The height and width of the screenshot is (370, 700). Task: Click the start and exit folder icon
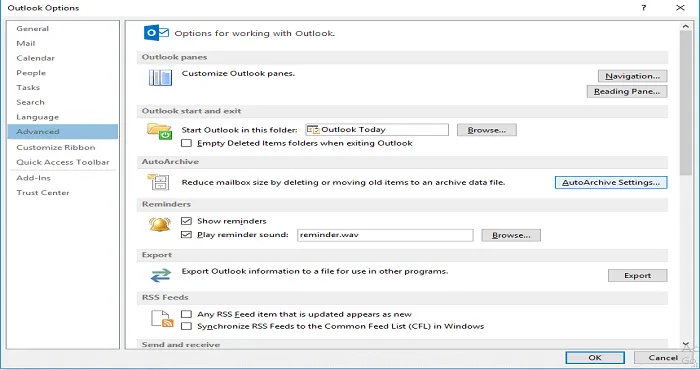click(159, 132)
